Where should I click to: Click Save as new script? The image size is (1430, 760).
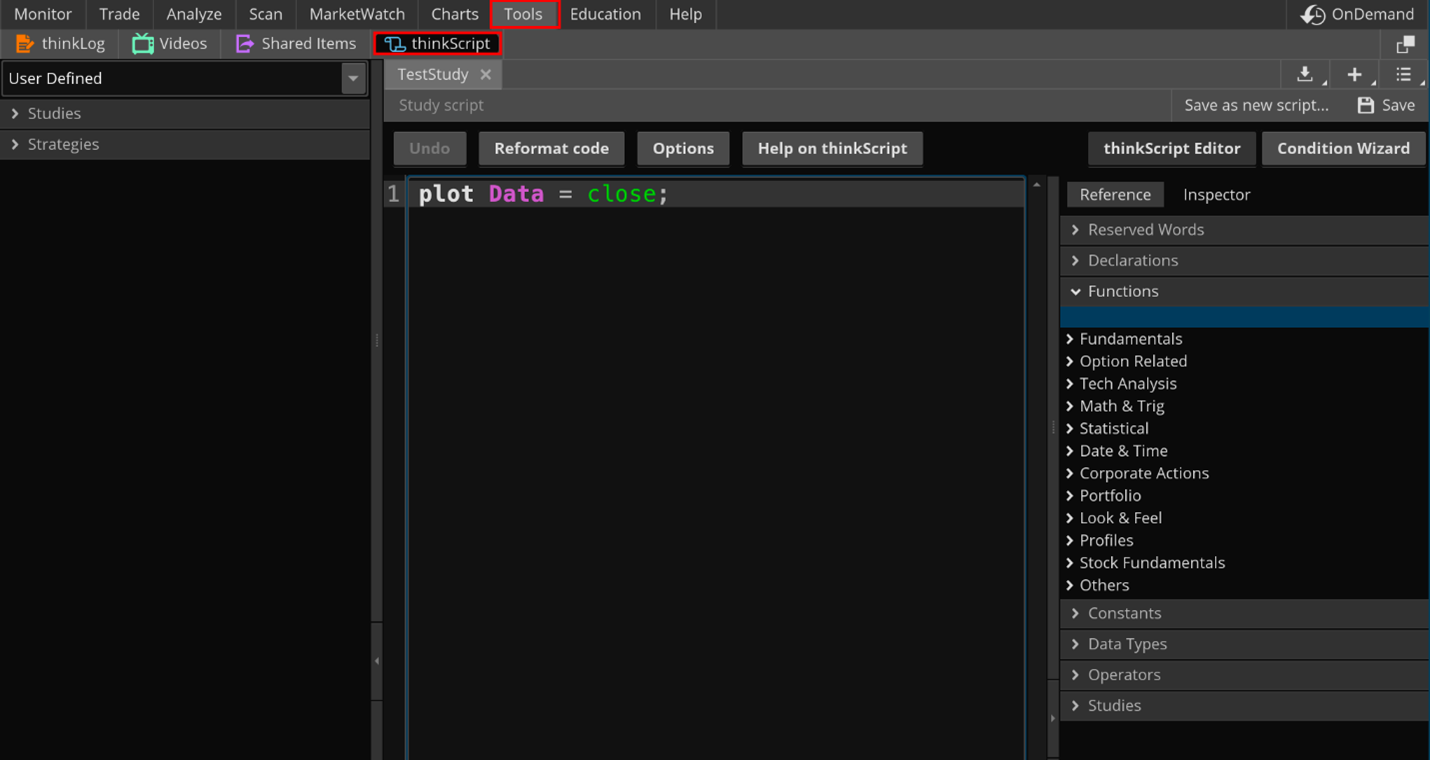1256,105
